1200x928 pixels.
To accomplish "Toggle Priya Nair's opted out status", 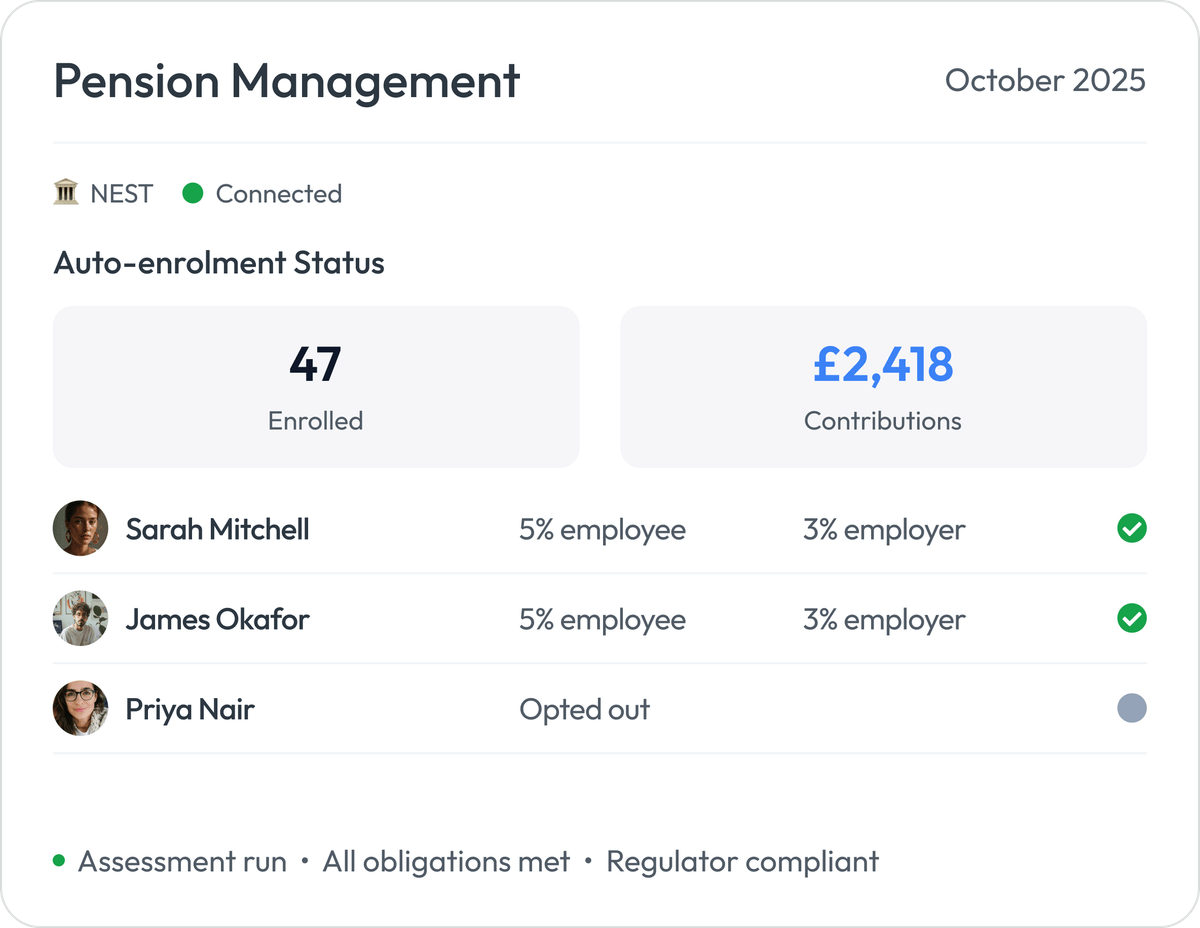I will tap(1131, 709).
